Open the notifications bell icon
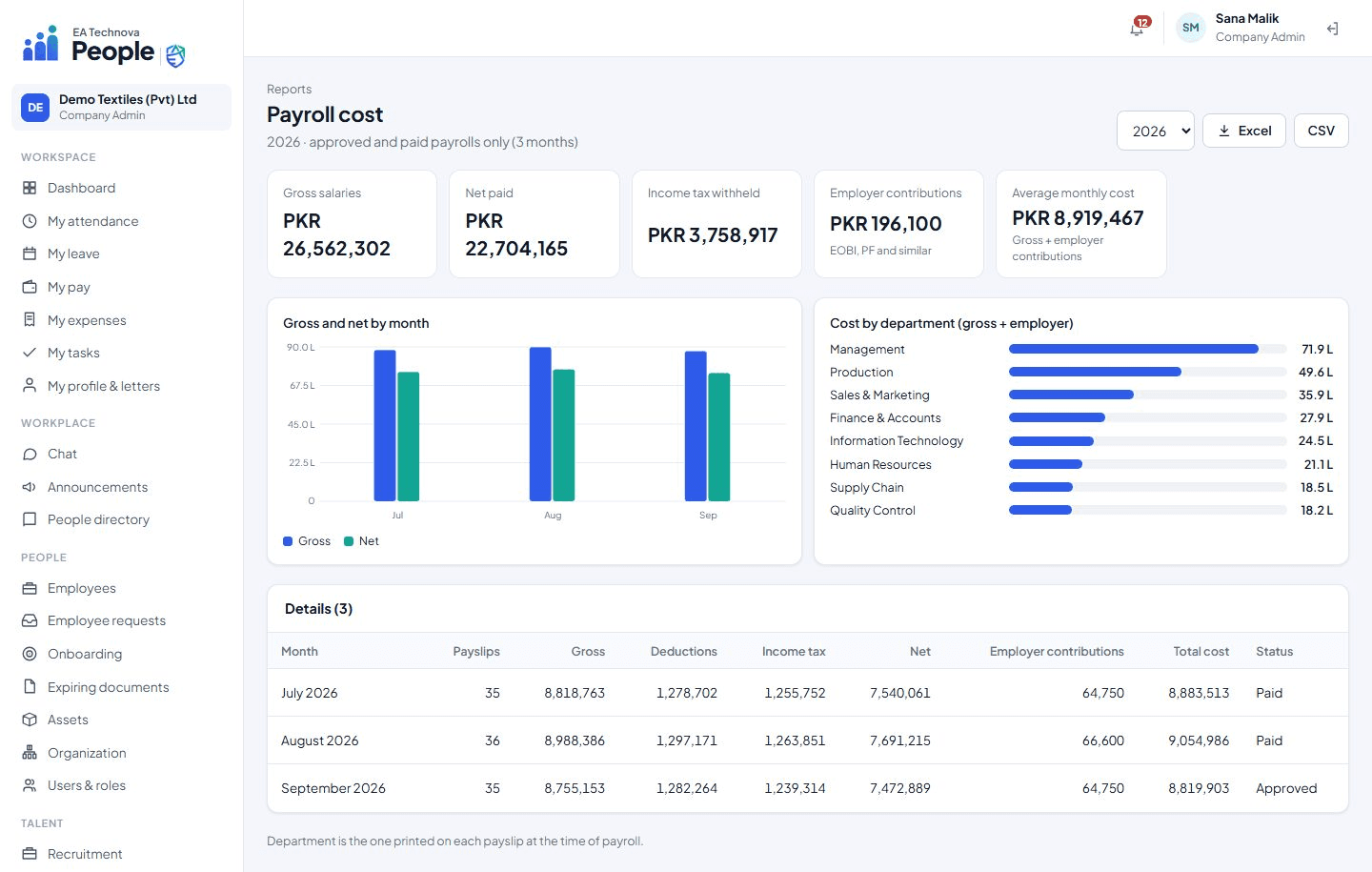 pyautogui.click(x=1137, y=29)
